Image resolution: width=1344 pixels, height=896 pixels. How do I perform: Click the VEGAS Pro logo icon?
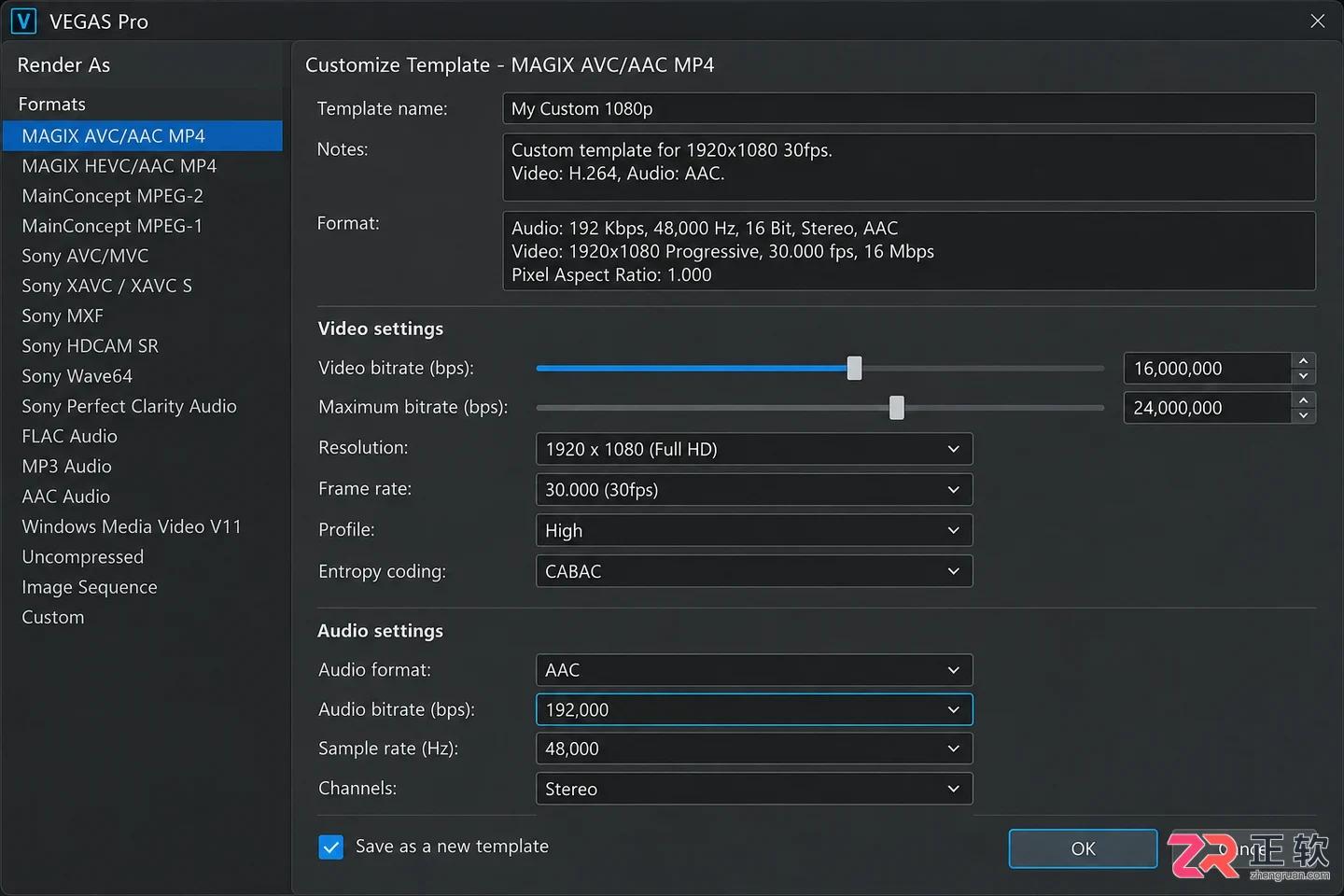(23, 21)
